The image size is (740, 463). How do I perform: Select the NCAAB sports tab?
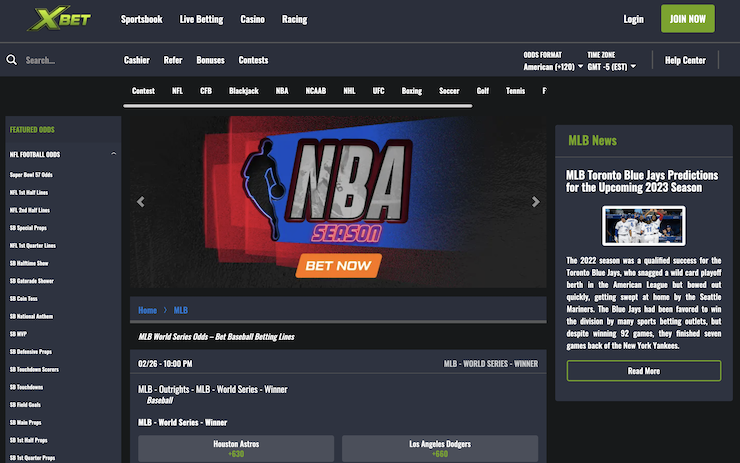(x=316, y=91)
